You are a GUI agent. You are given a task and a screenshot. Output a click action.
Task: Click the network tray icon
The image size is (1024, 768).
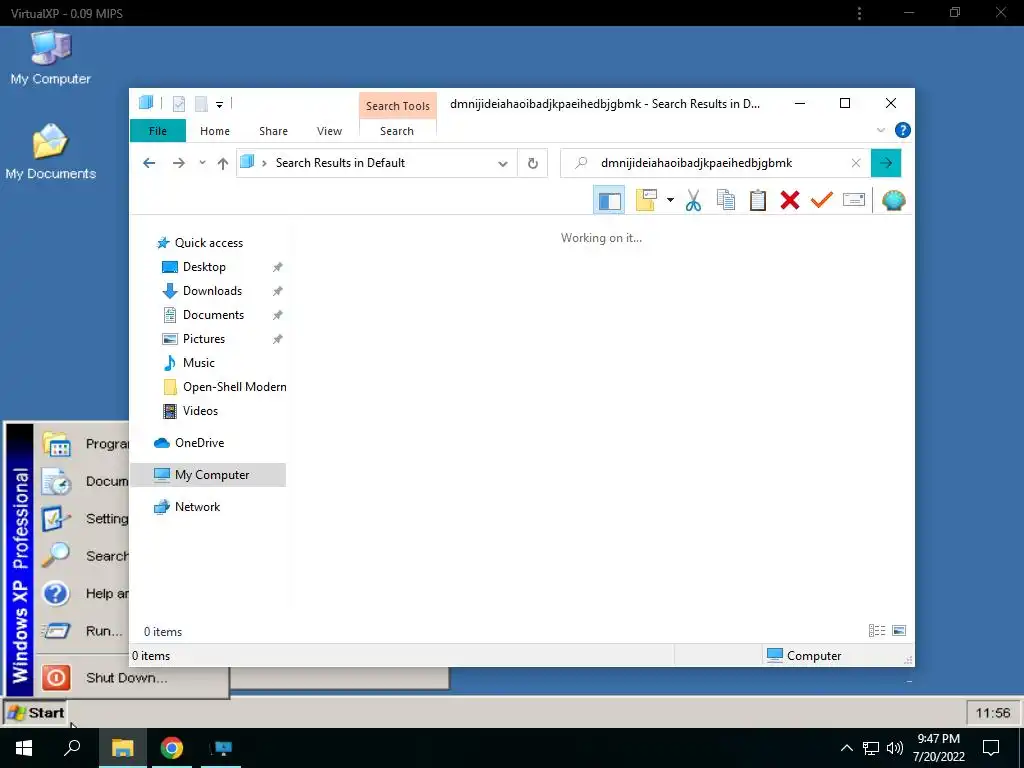pos(871,748)
